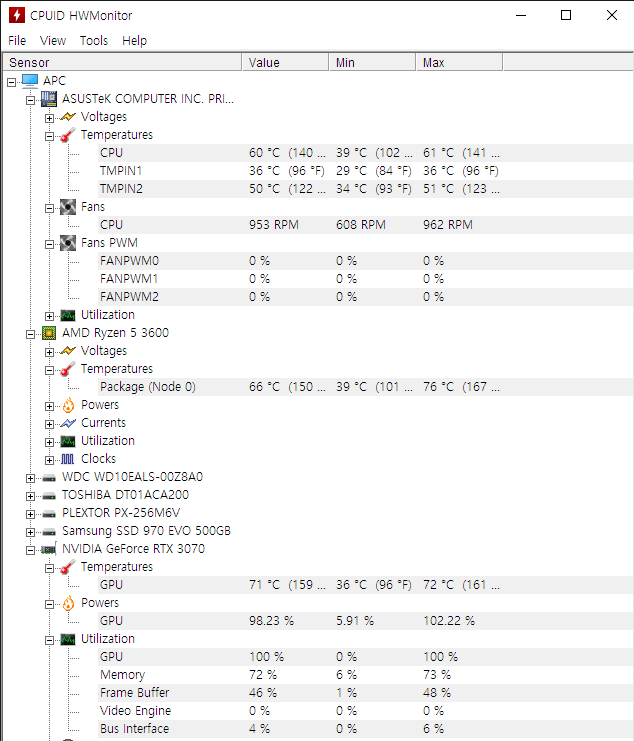Image resolution: width=634 pixels, height=741 pixels.
Task: Click the NVIDIA RTX 3070 graphics card icon
Action: [x=49, y=549]
